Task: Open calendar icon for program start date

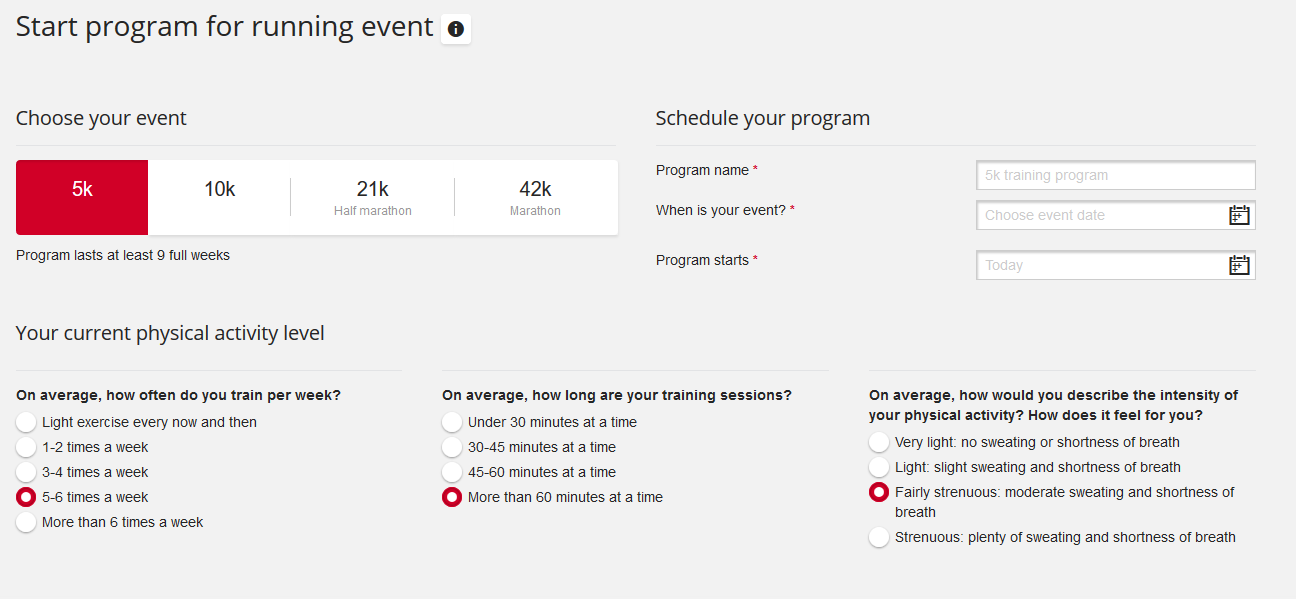Action: tap(1239, 265)
